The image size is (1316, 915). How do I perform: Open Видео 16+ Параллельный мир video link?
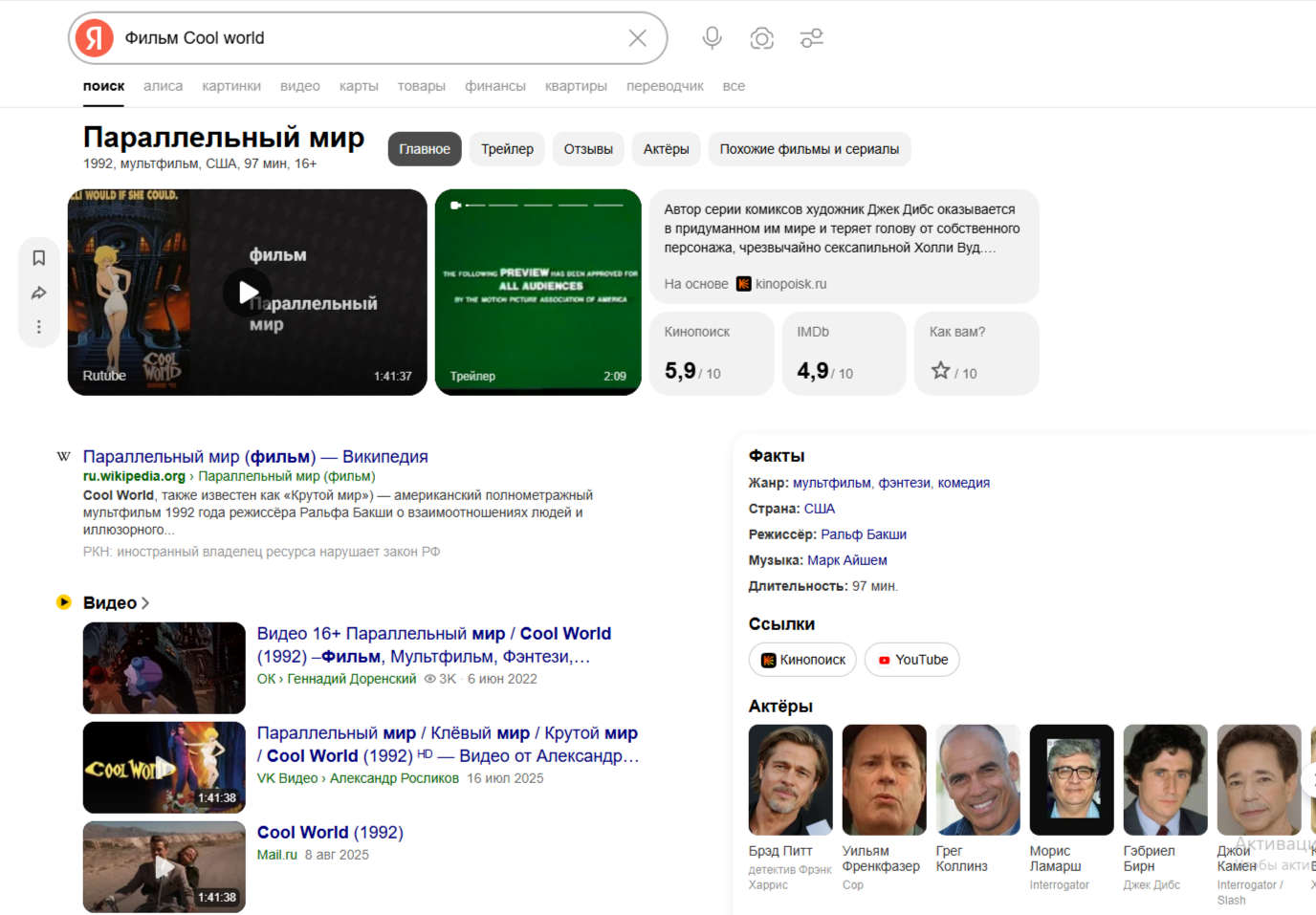434,645
